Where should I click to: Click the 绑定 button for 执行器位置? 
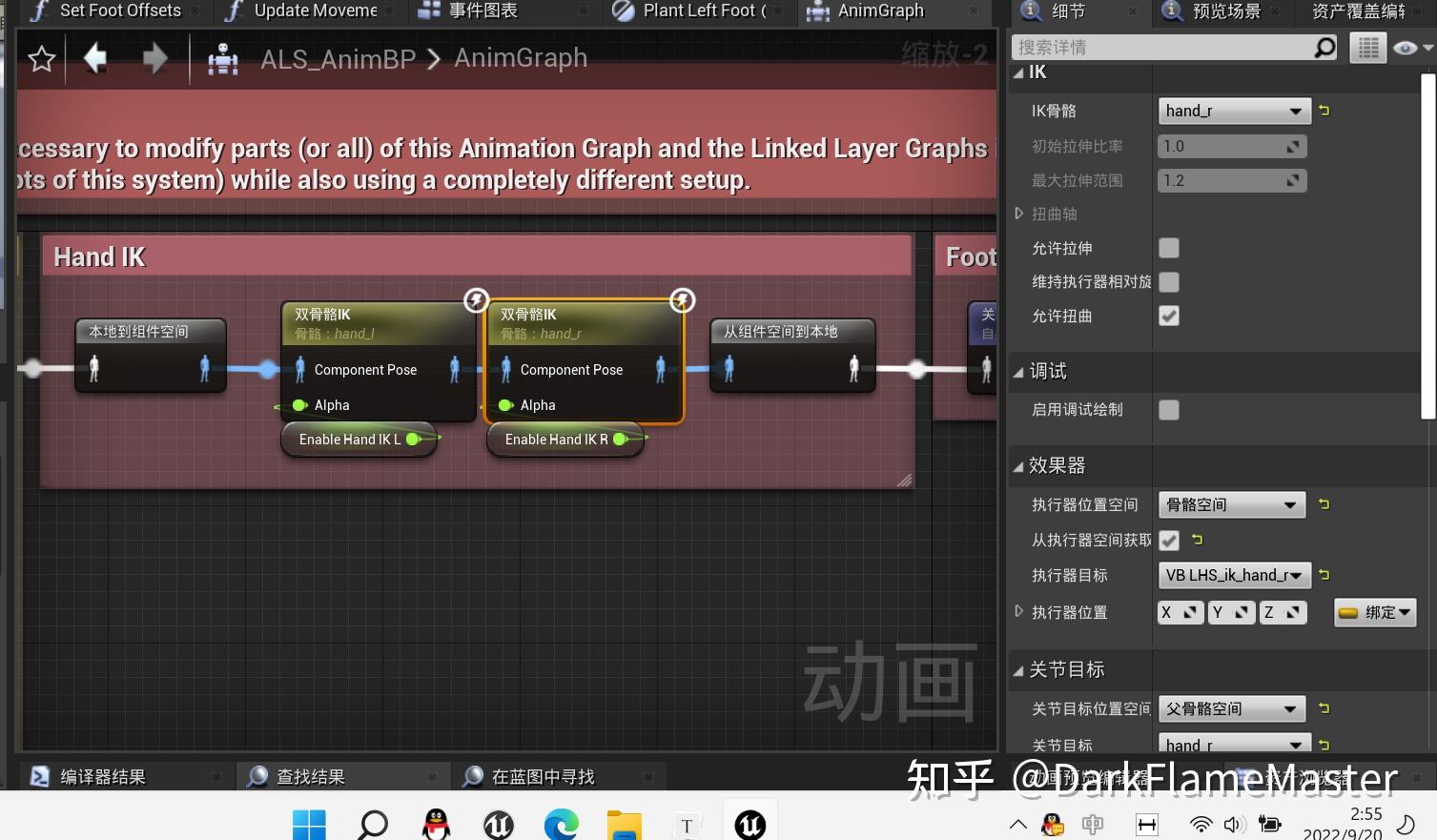pyautogui.click(x=1374, y=612)
